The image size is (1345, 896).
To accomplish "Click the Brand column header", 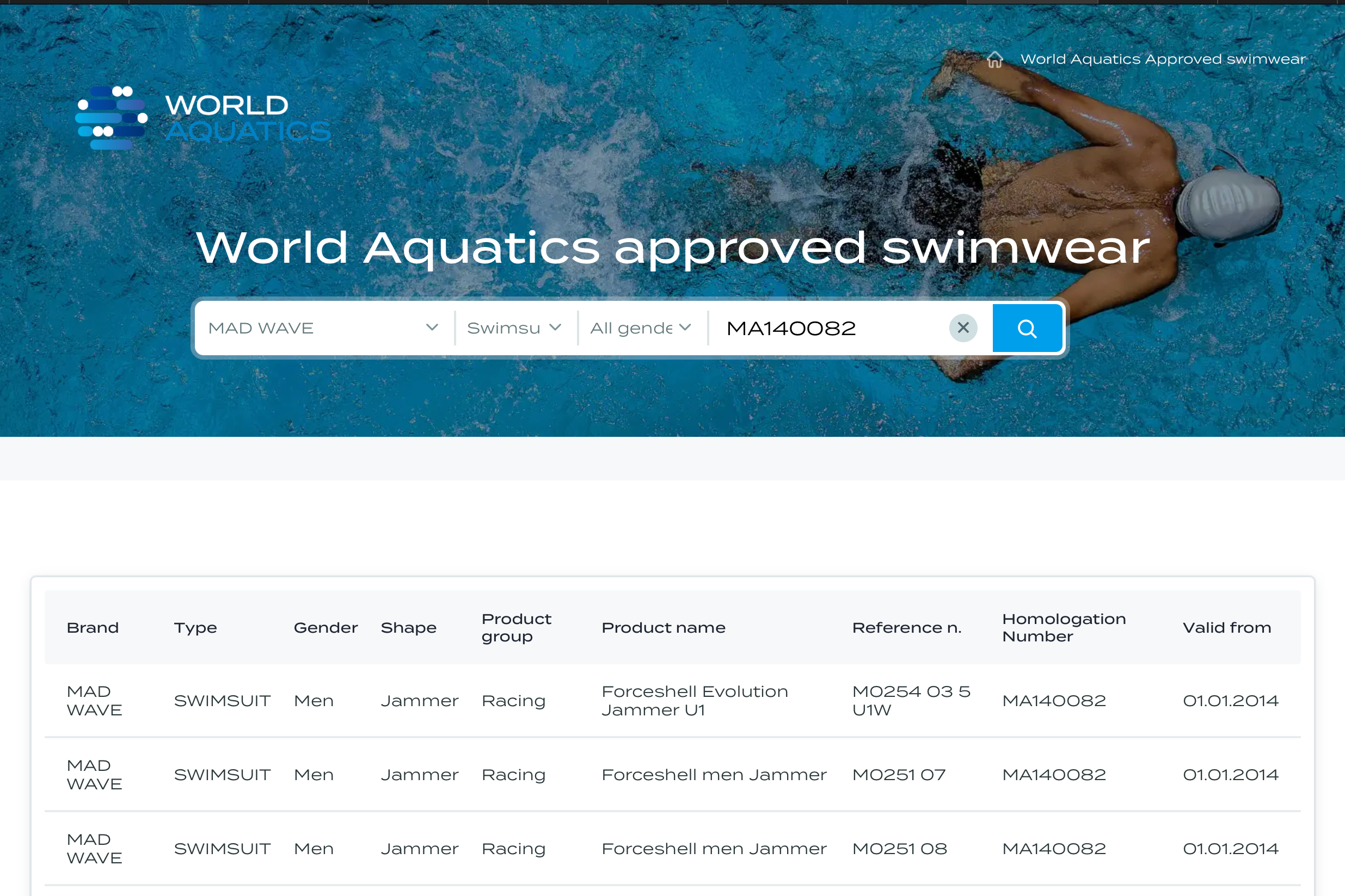I will pos(93,627).
